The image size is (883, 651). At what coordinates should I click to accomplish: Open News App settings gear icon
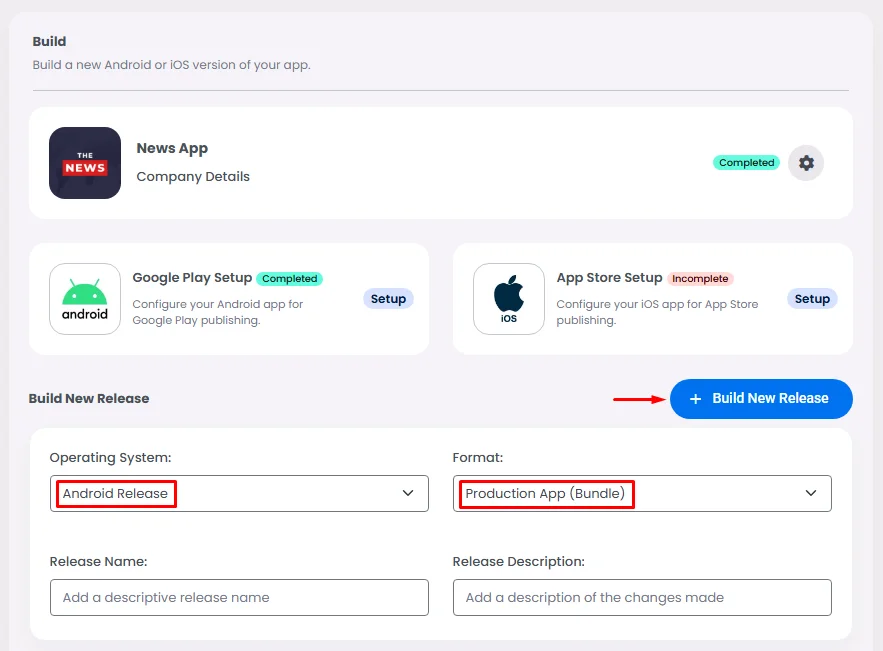click(806, 163)
